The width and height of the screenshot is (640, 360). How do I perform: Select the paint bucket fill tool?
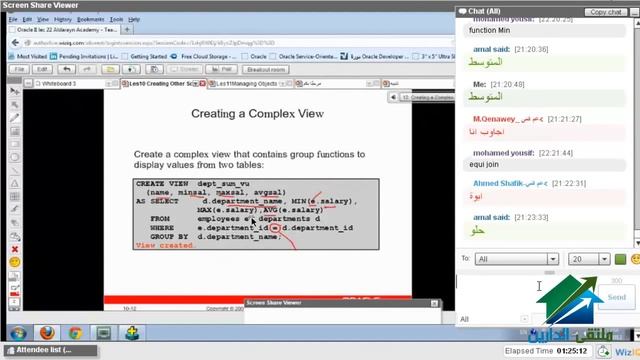pos(15,236)
